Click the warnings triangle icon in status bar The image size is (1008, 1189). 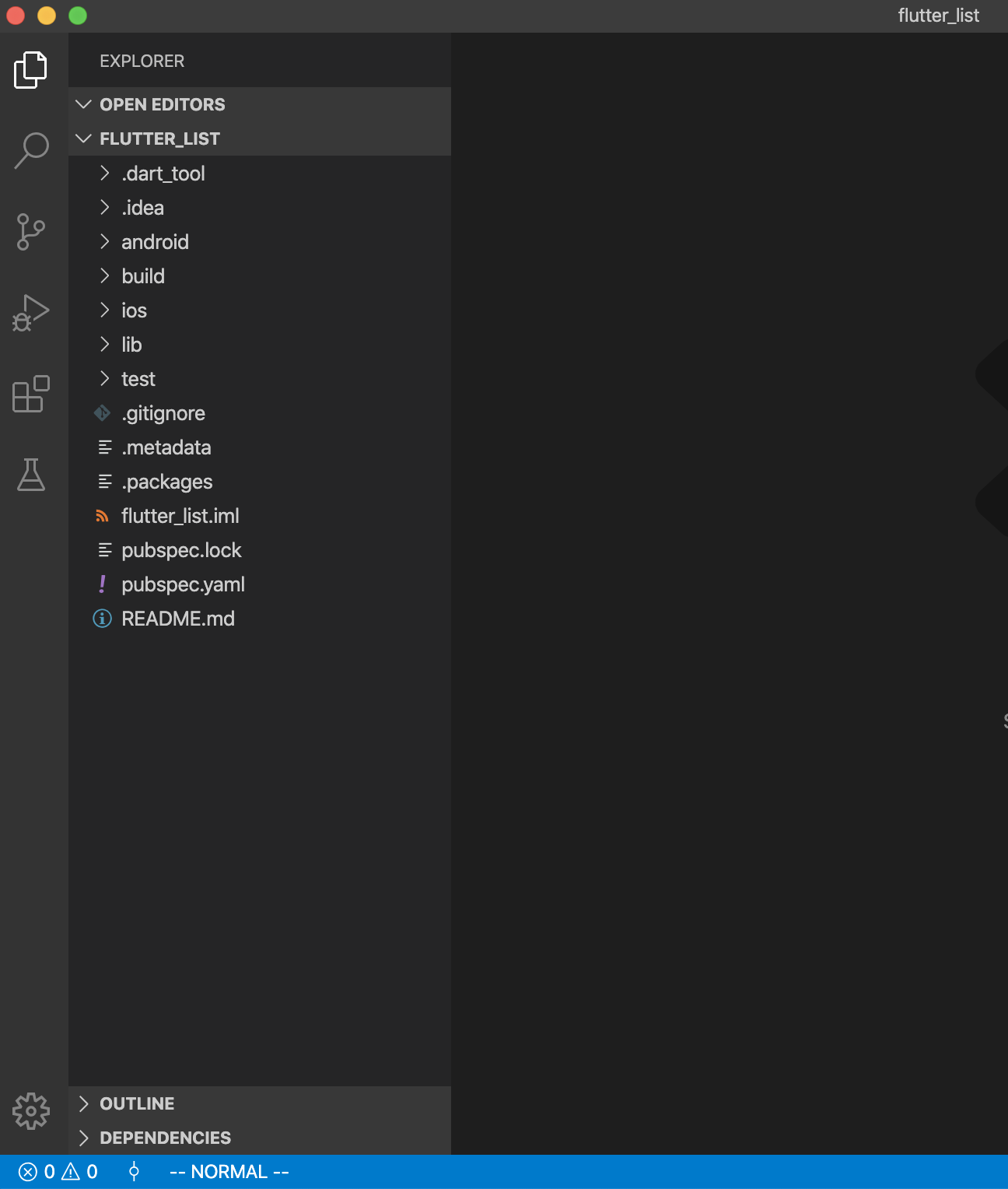tap(71, 1172)
